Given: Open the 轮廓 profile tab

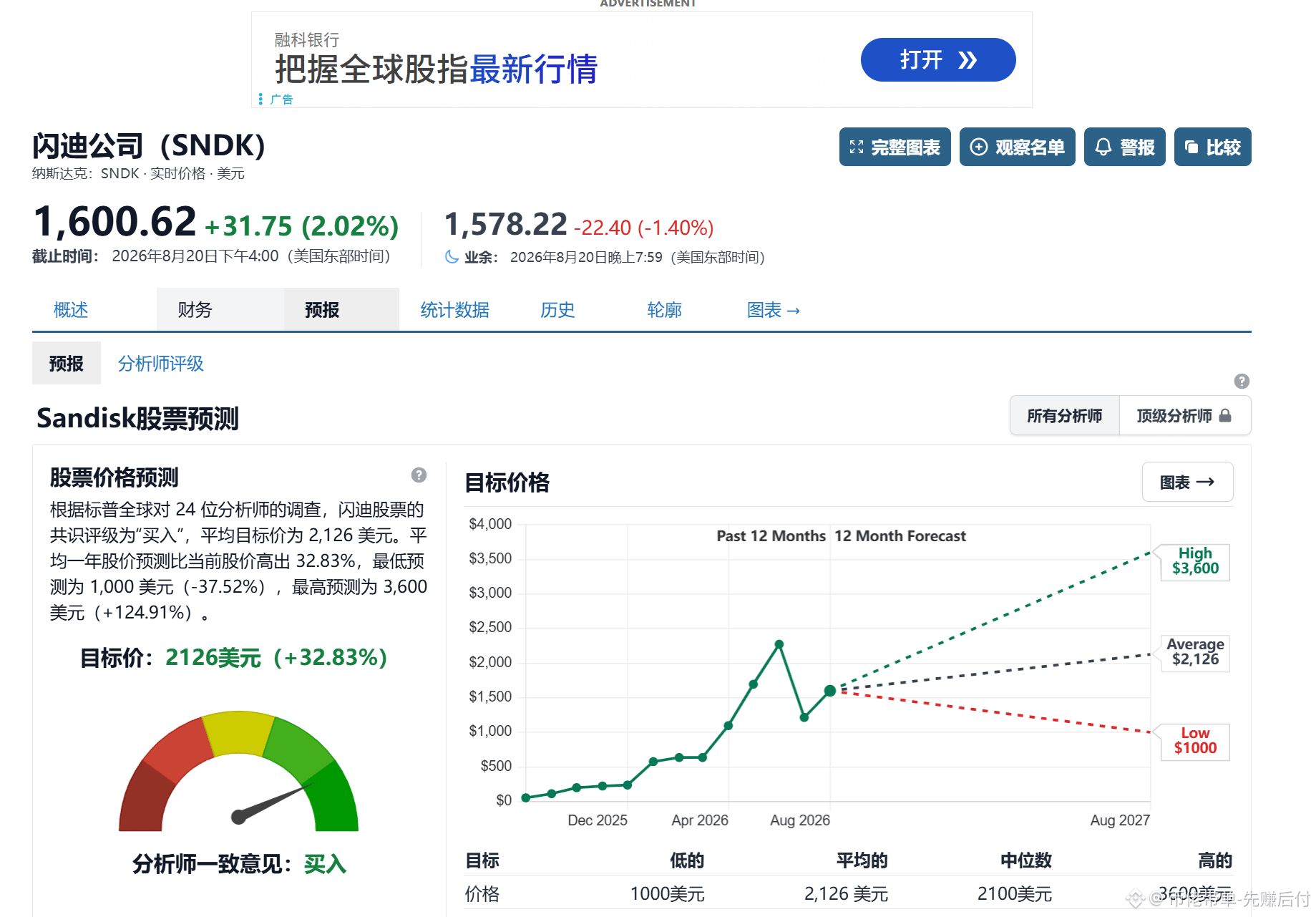Looking at the screenshot, I should pos(664,310).
